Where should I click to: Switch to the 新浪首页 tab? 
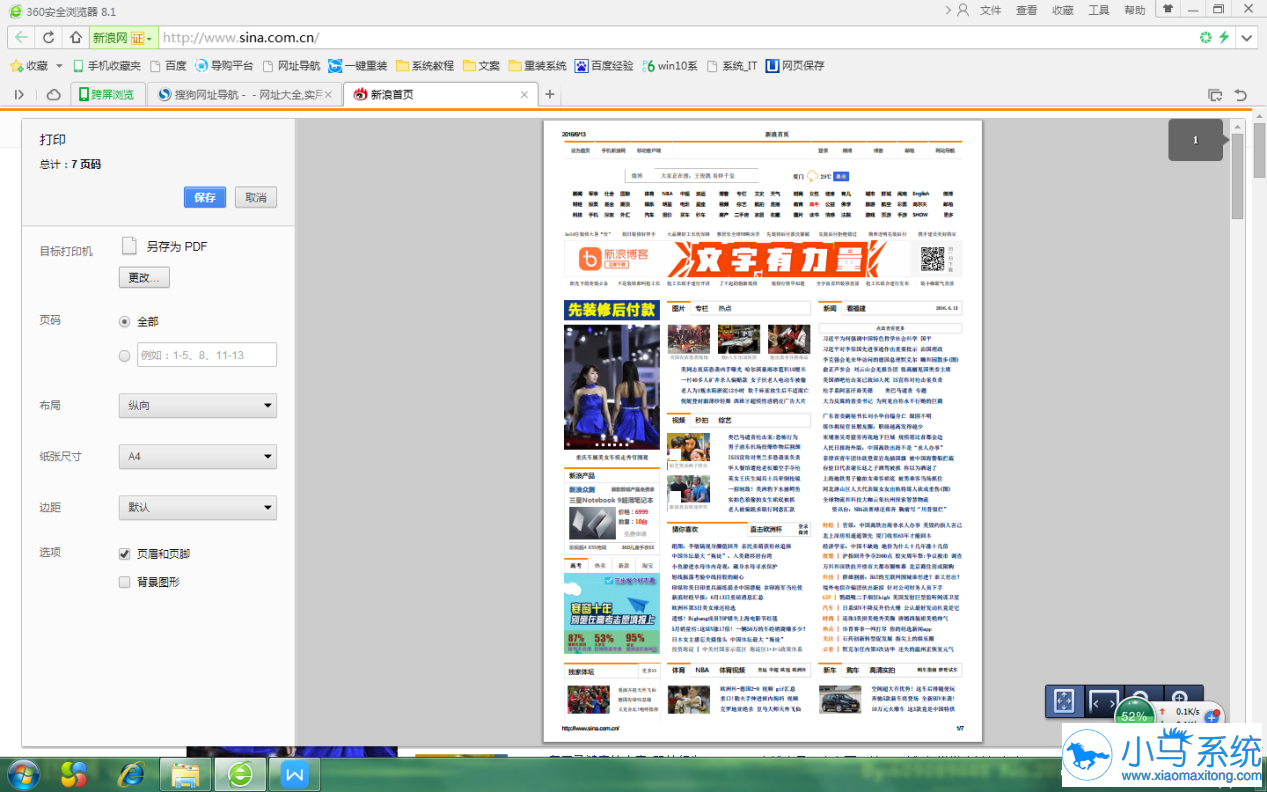point(439,95)
